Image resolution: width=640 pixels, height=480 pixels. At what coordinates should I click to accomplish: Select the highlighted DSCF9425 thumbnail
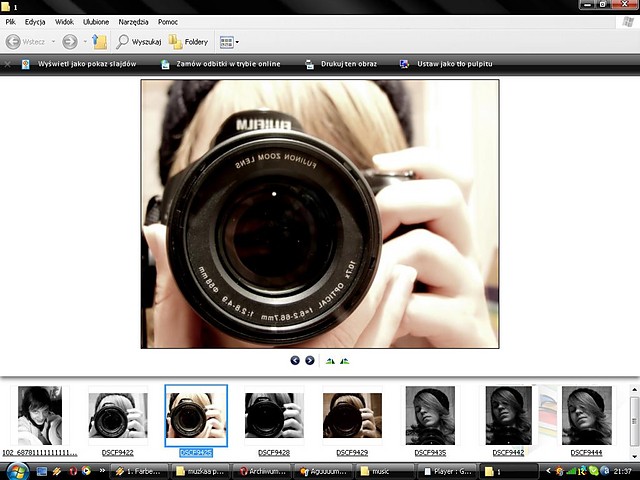pyautogui.click(x=196, y=416)
